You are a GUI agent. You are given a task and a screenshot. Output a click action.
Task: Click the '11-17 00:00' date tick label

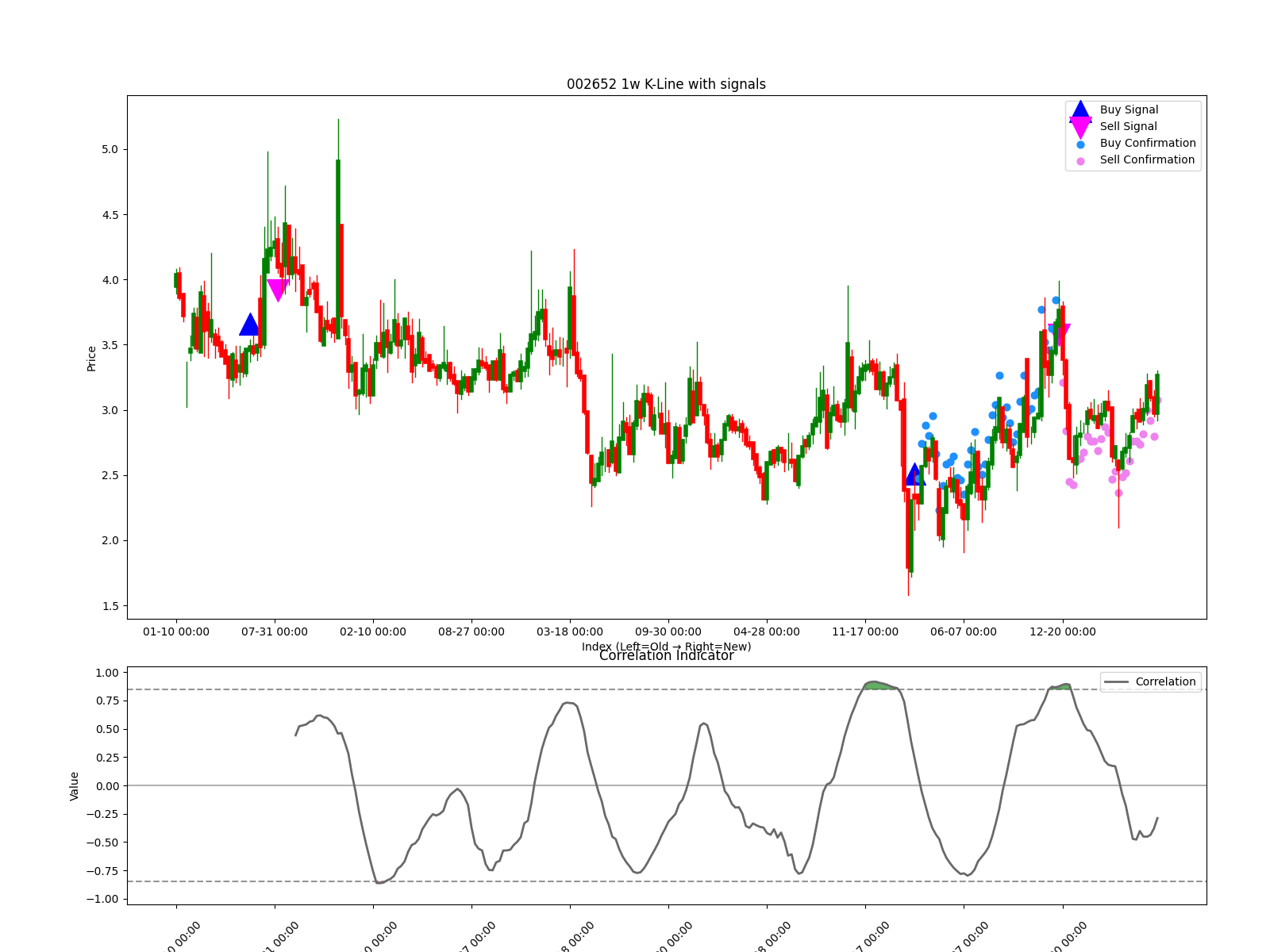865,631
